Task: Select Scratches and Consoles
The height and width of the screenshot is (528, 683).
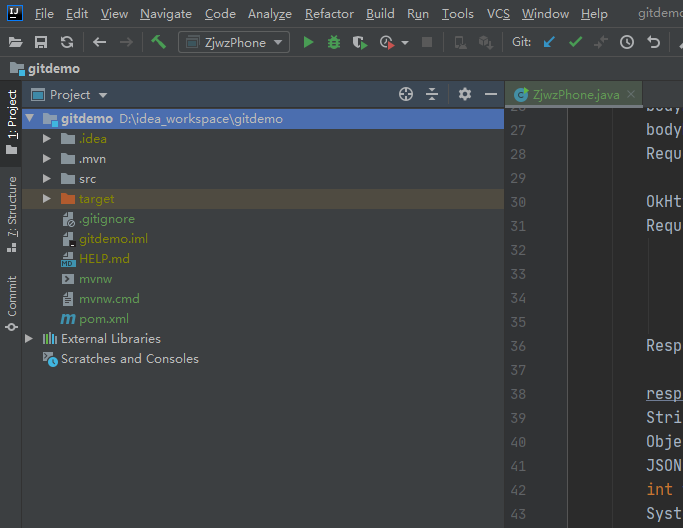Action: tap(129, 359)
